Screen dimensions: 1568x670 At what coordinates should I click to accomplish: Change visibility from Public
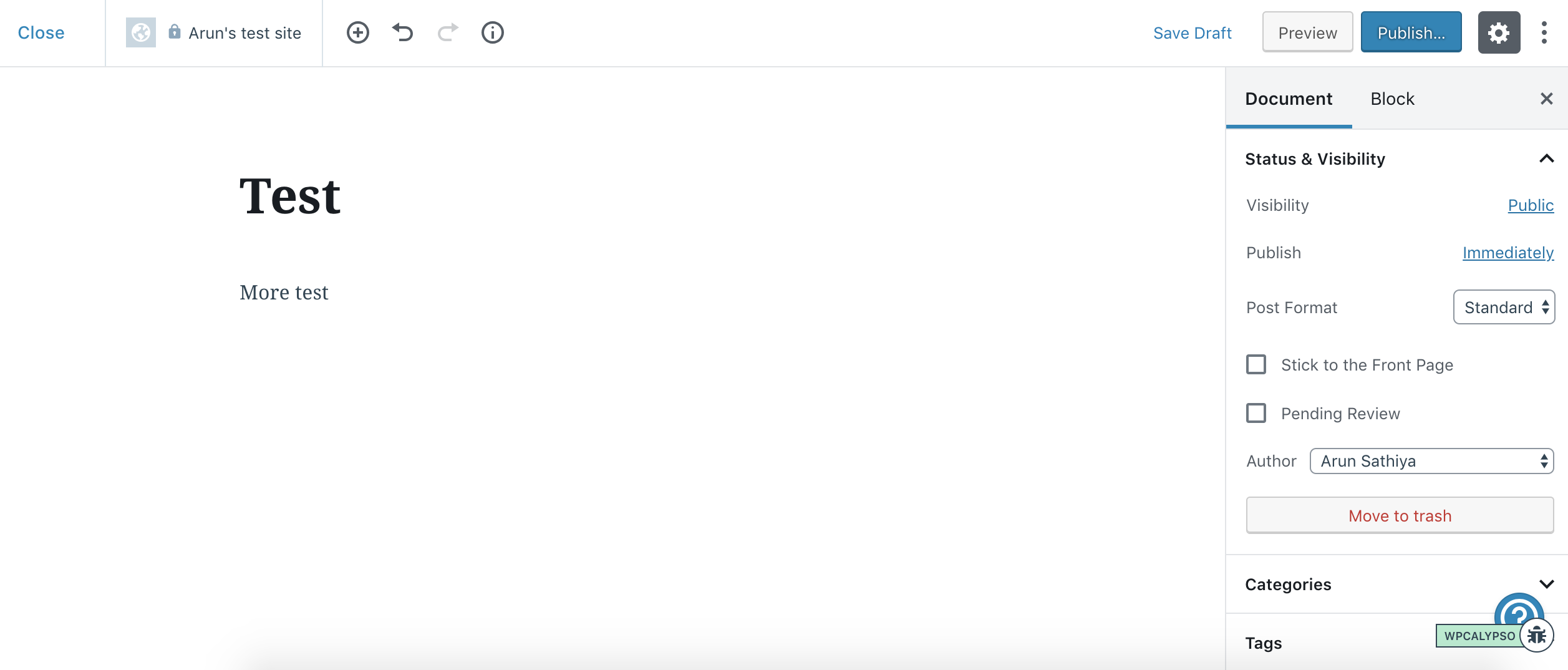point(1531,205)
